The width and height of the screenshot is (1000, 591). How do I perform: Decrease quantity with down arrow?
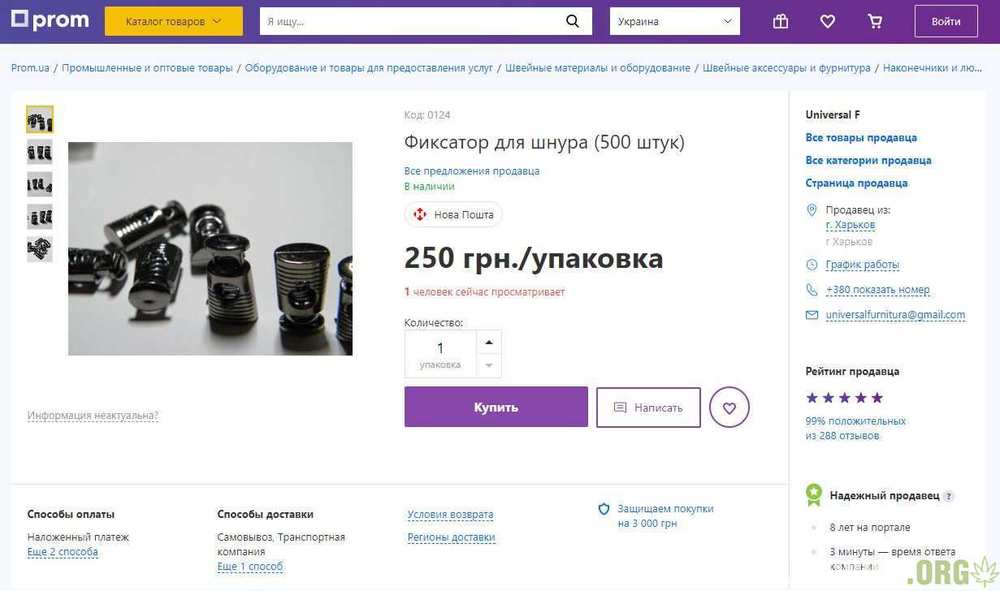pos(488,366)
